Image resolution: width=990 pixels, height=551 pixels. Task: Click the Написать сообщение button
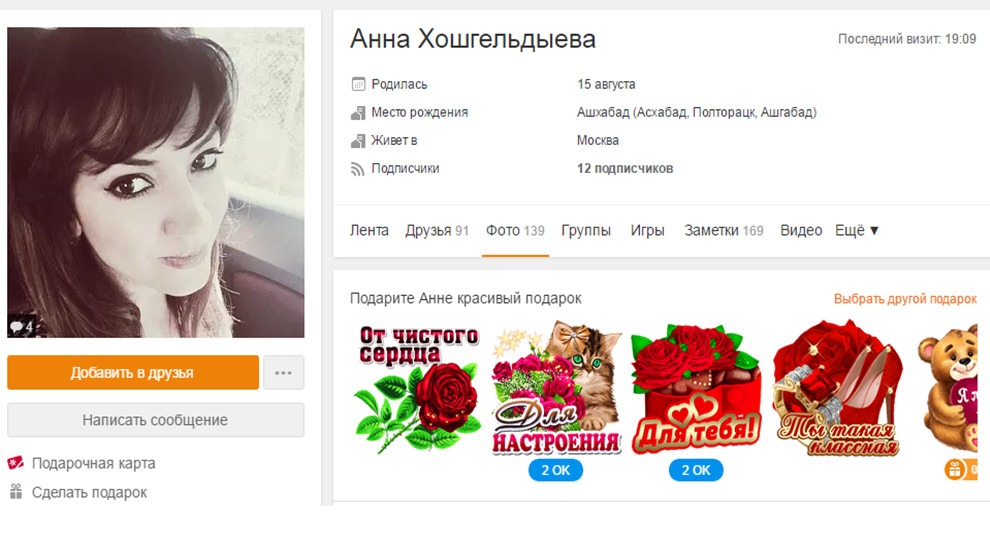tap(155, 420)
